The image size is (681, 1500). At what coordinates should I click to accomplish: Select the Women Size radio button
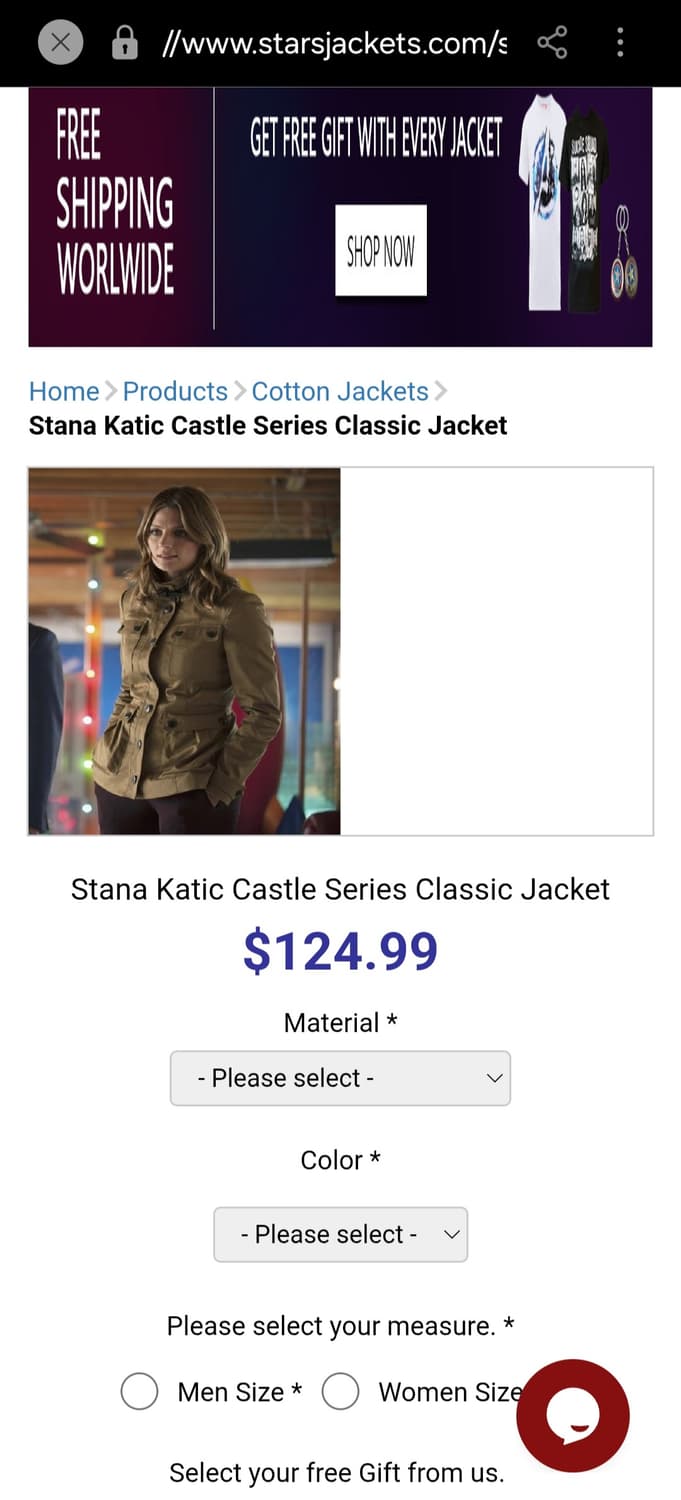tap(340, 1392)
